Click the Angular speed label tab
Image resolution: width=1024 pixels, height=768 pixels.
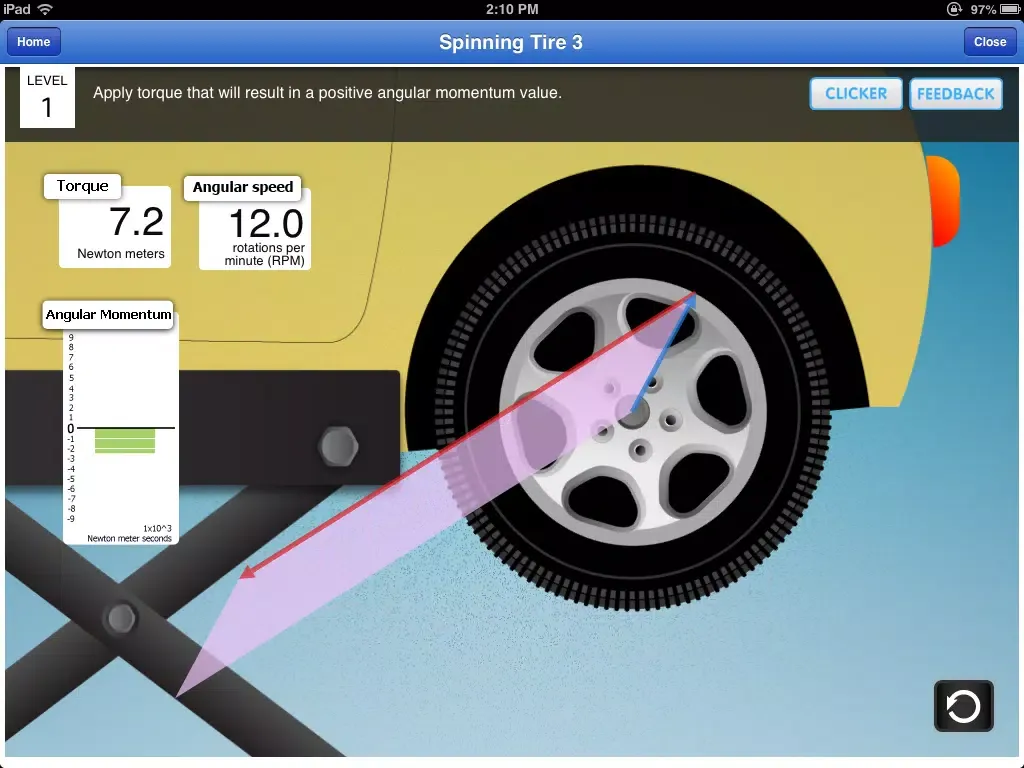coord(242,187)
